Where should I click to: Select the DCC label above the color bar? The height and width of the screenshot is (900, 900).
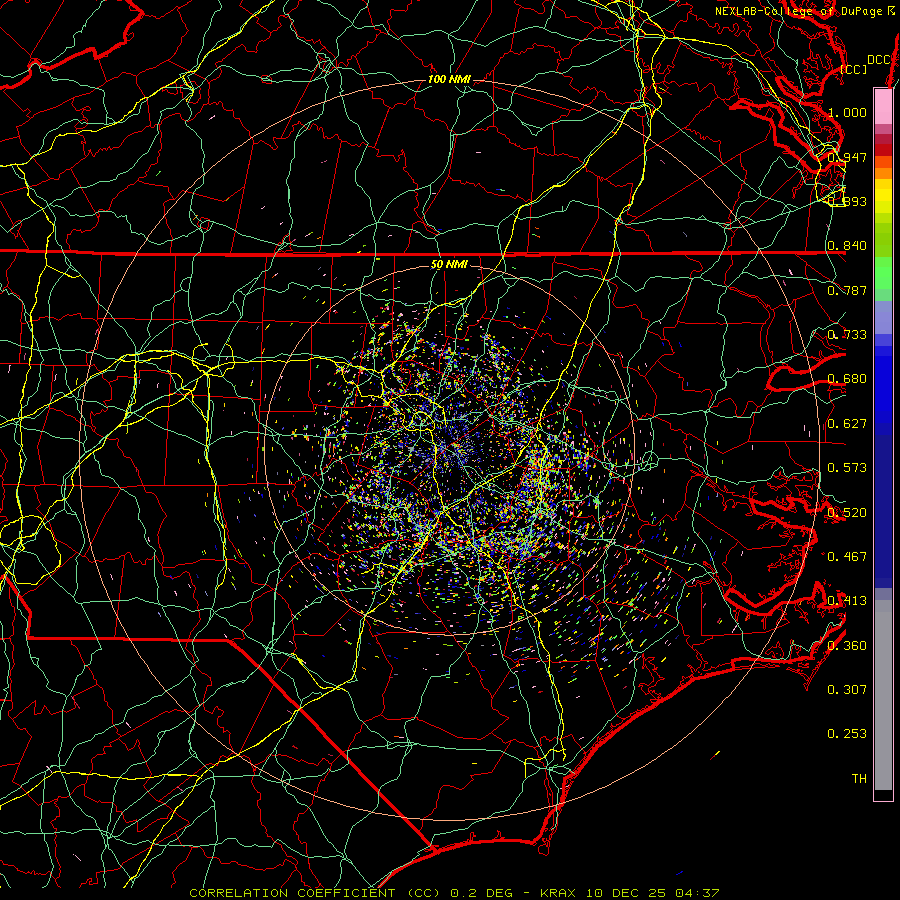click(878, 60)
